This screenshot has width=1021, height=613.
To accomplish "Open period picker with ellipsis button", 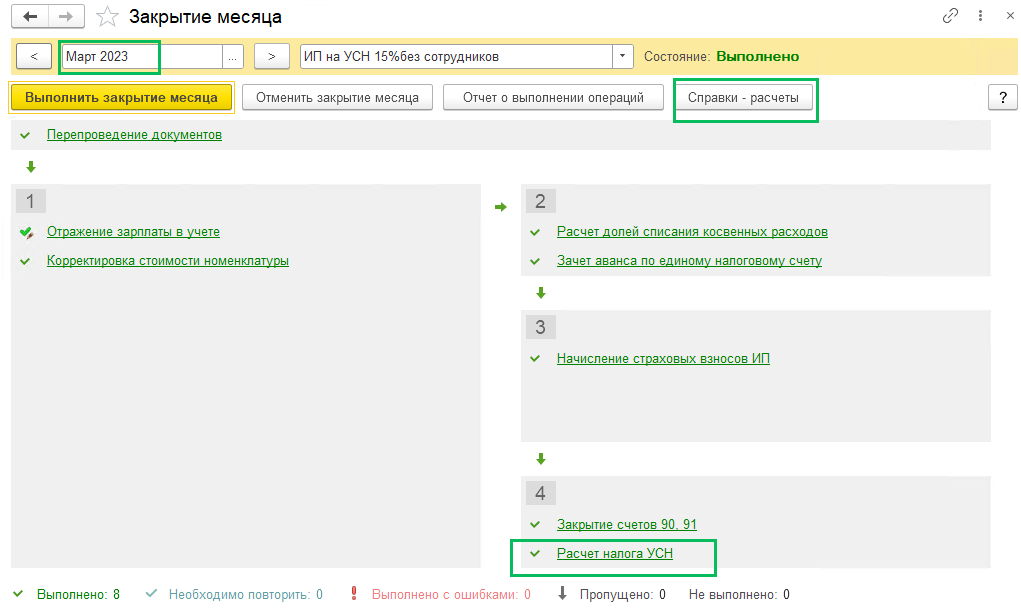I will [233, 56].
